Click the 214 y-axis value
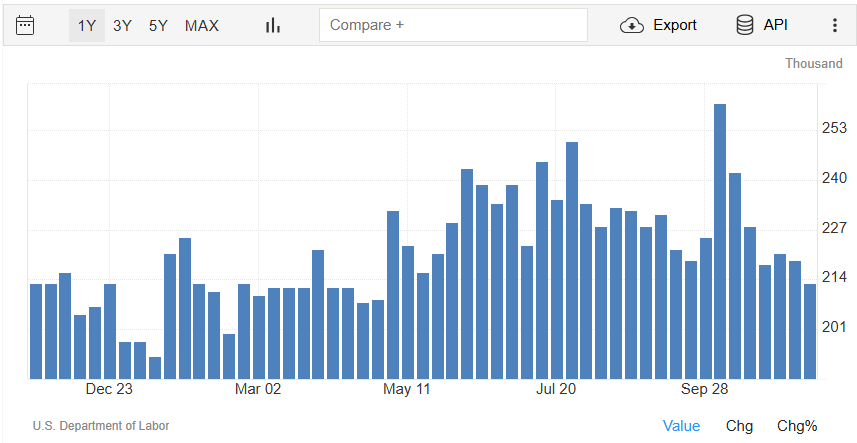 point(835,277)
